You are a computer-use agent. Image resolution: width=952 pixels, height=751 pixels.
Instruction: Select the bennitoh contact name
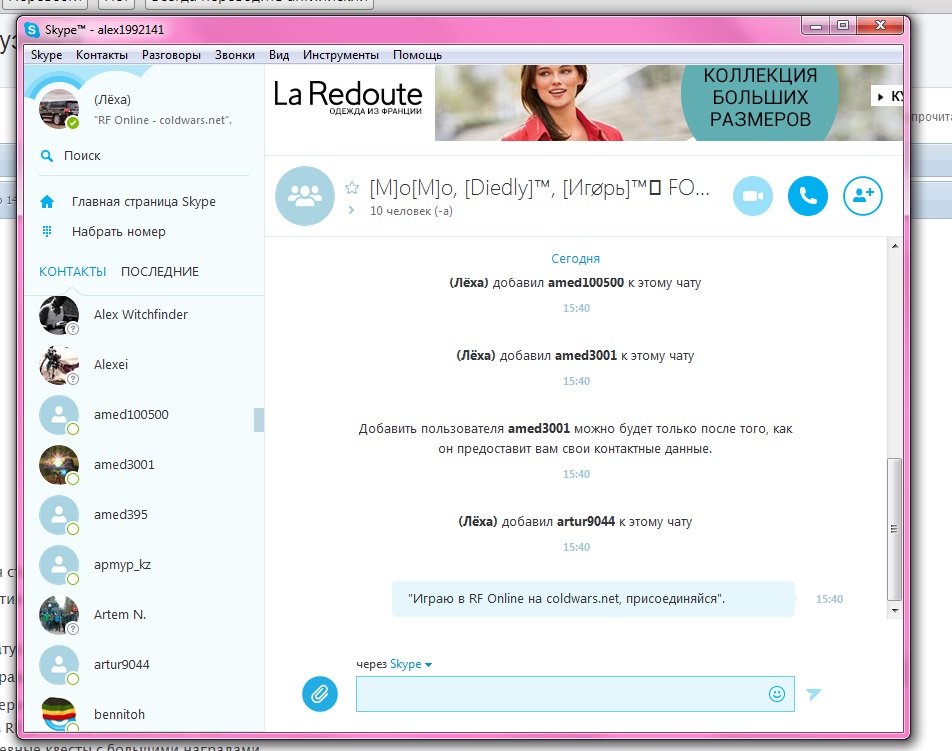(x=119, y=715)
